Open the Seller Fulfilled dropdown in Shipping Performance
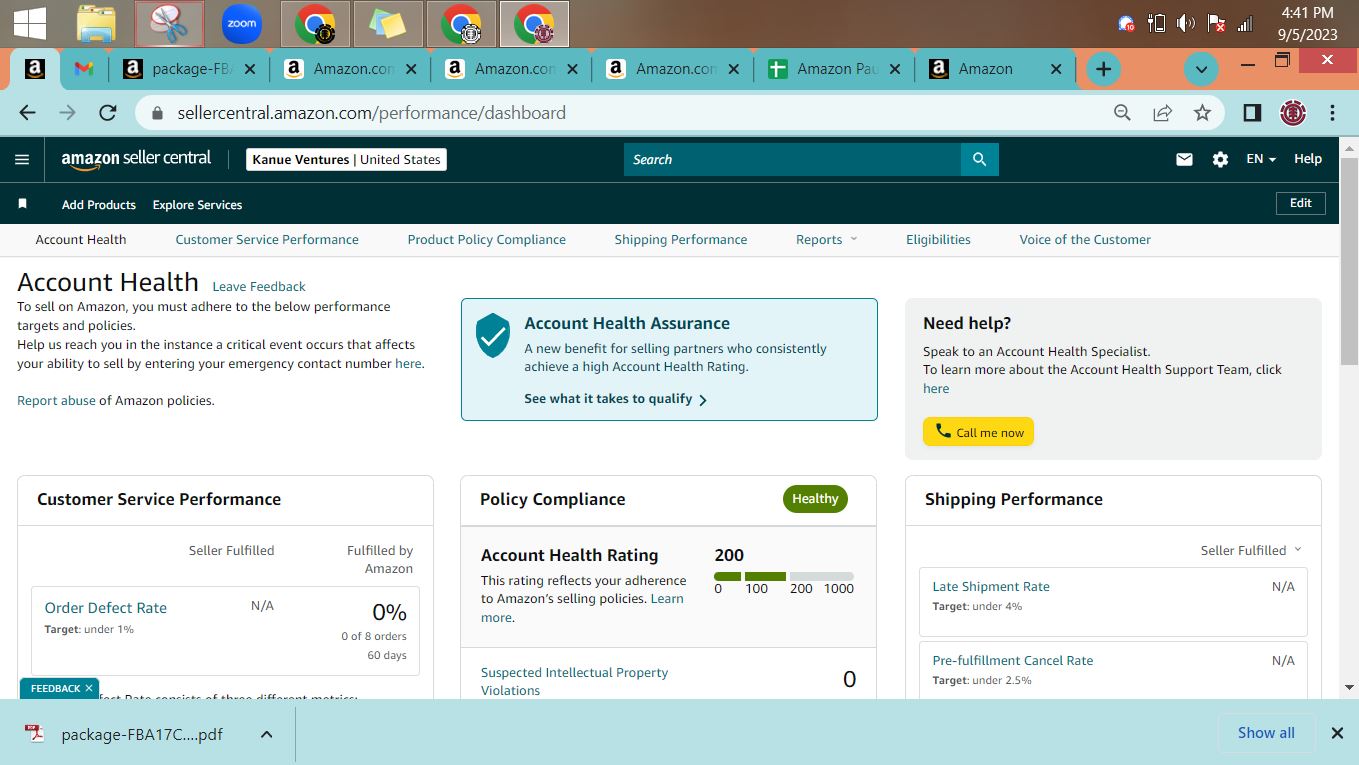Image resolution: width=1359 pixels, height=765 pixels. pos(1251,550)
